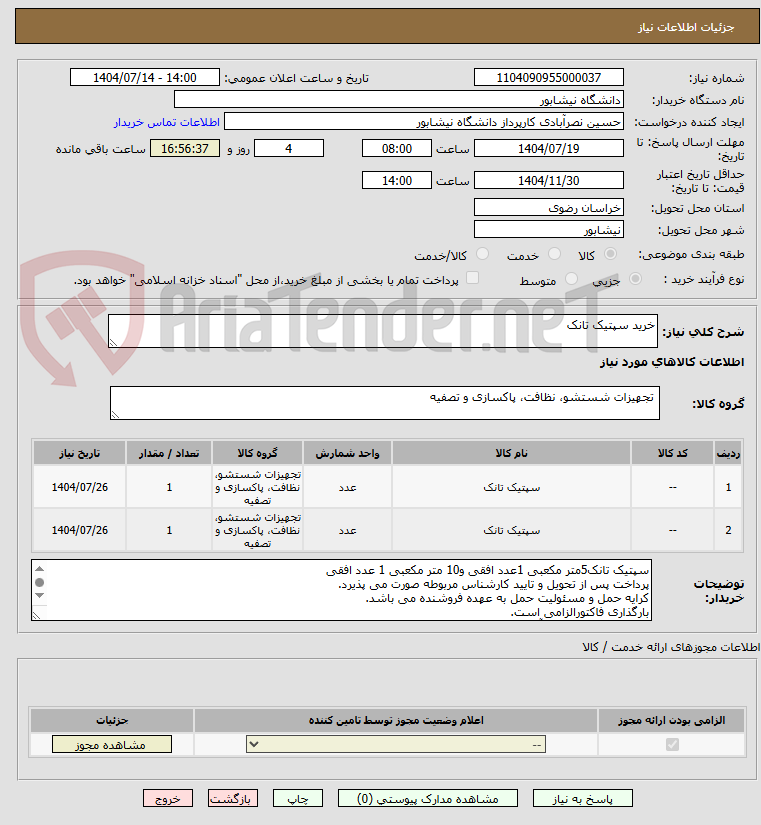Click the resize handle of شرح کلی نیاز textarea
The image size is (761, 825).
click(113, 343)
